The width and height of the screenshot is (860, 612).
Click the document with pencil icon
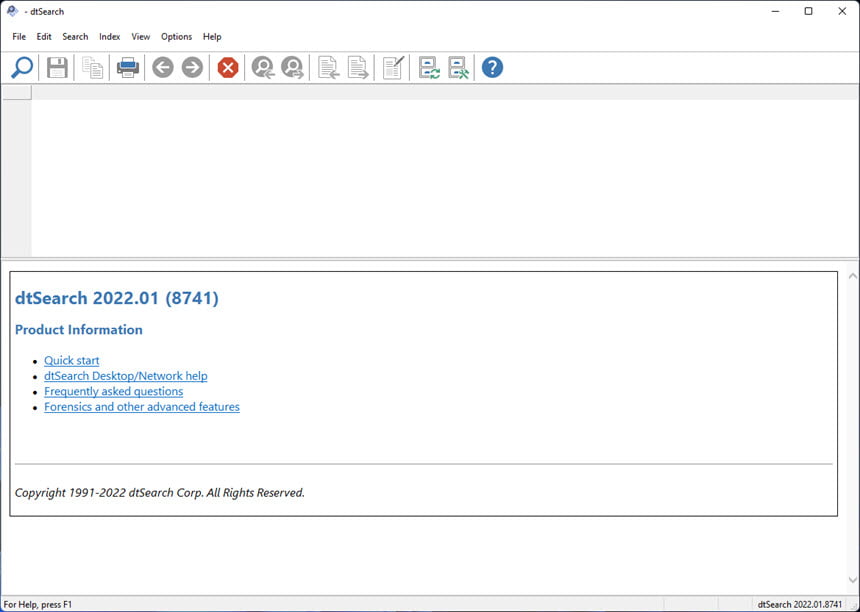pos(393,68)
